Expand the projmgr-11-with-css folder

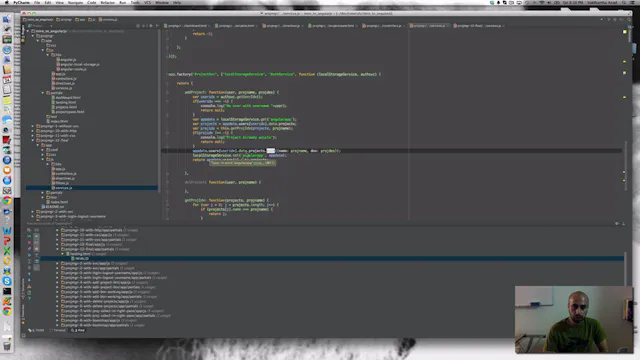click(x=33, y=136)
